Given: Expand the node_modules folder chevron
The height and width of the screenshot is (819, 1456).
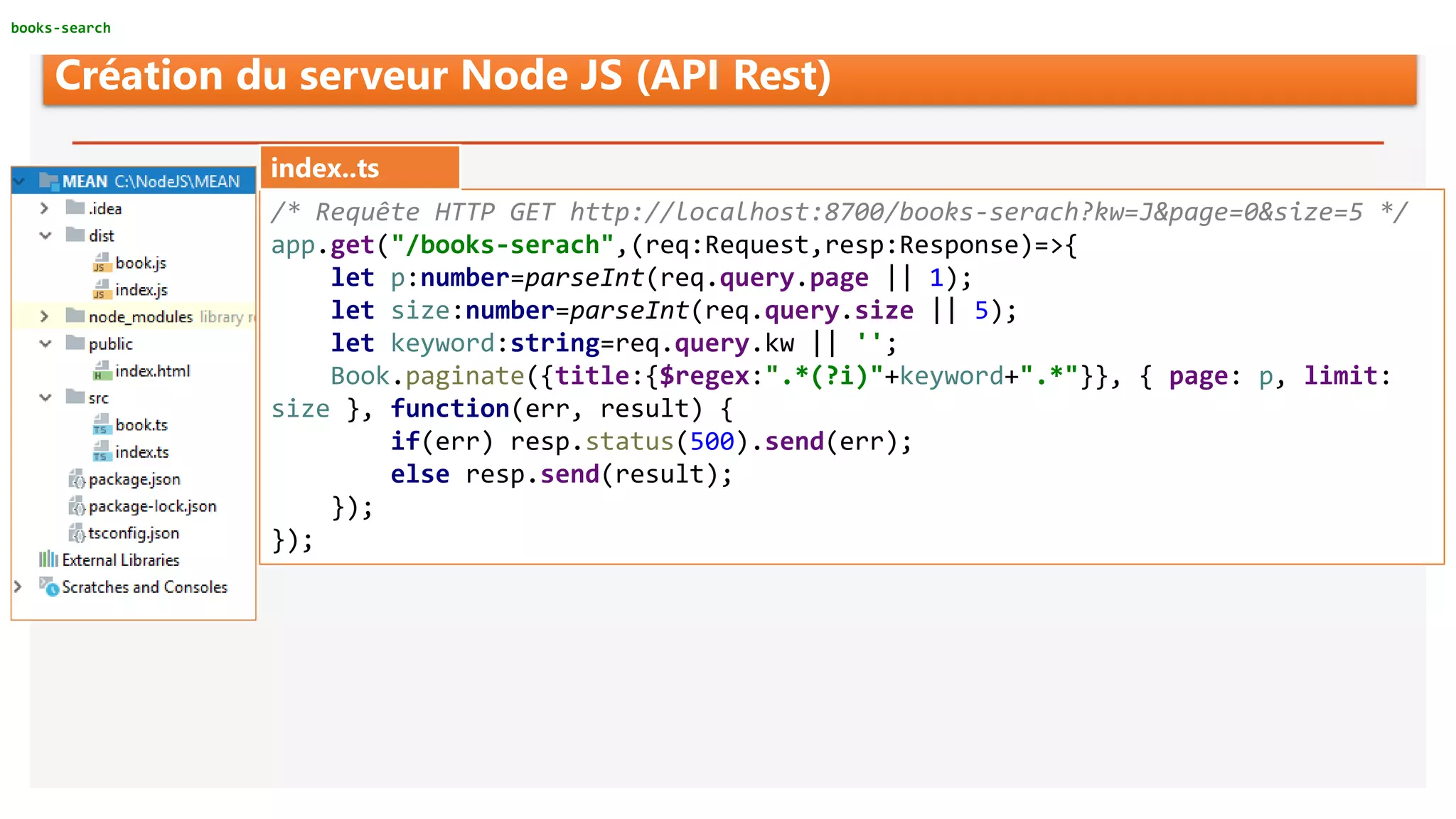Looking at the screenshot, I should (44, 316).
